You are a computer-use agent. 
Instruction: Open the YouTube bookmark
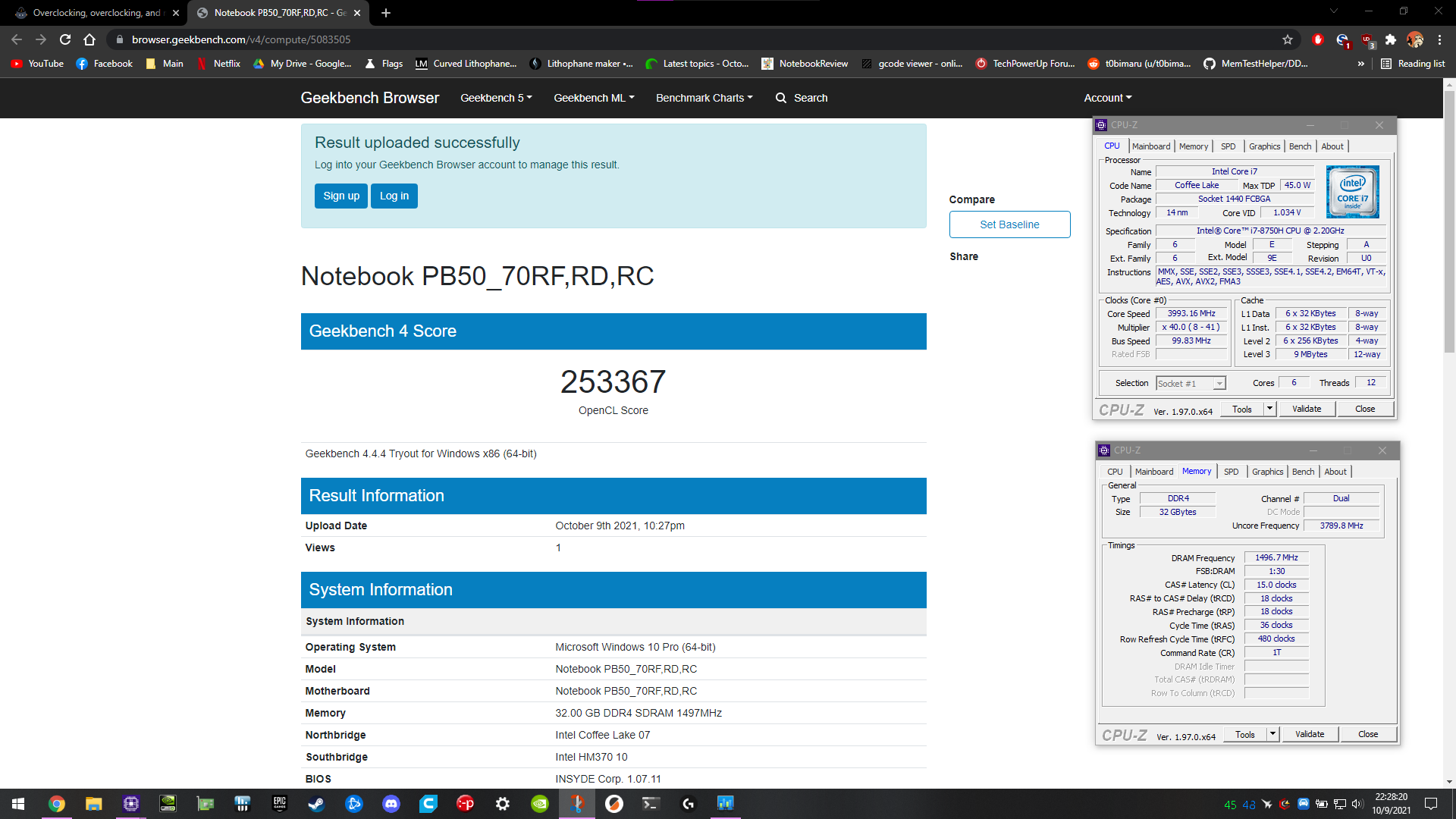(x=37, y=64)
